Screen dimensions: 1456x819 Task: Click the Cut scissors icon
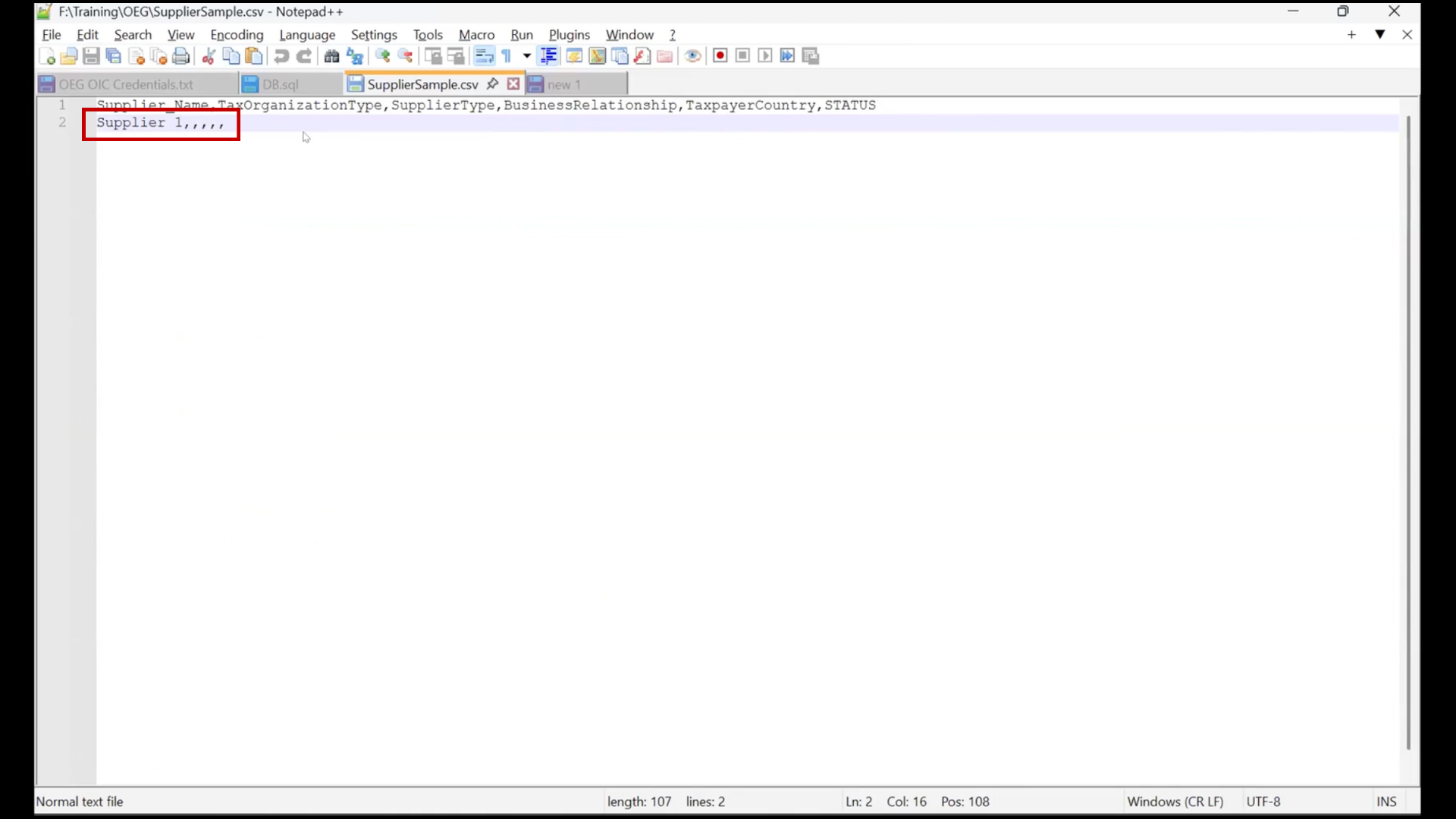tap(209, 56)
